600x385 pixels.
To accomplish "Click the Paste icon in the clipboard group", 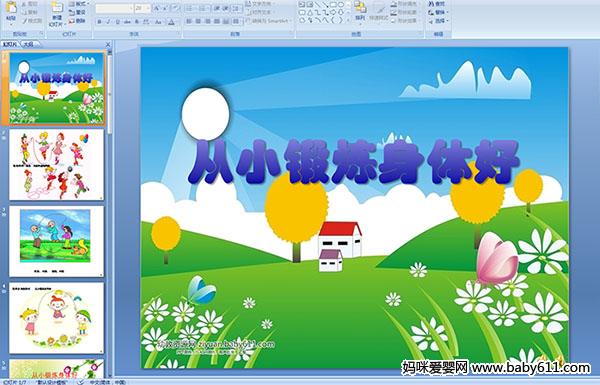I will tap(11, 10).
